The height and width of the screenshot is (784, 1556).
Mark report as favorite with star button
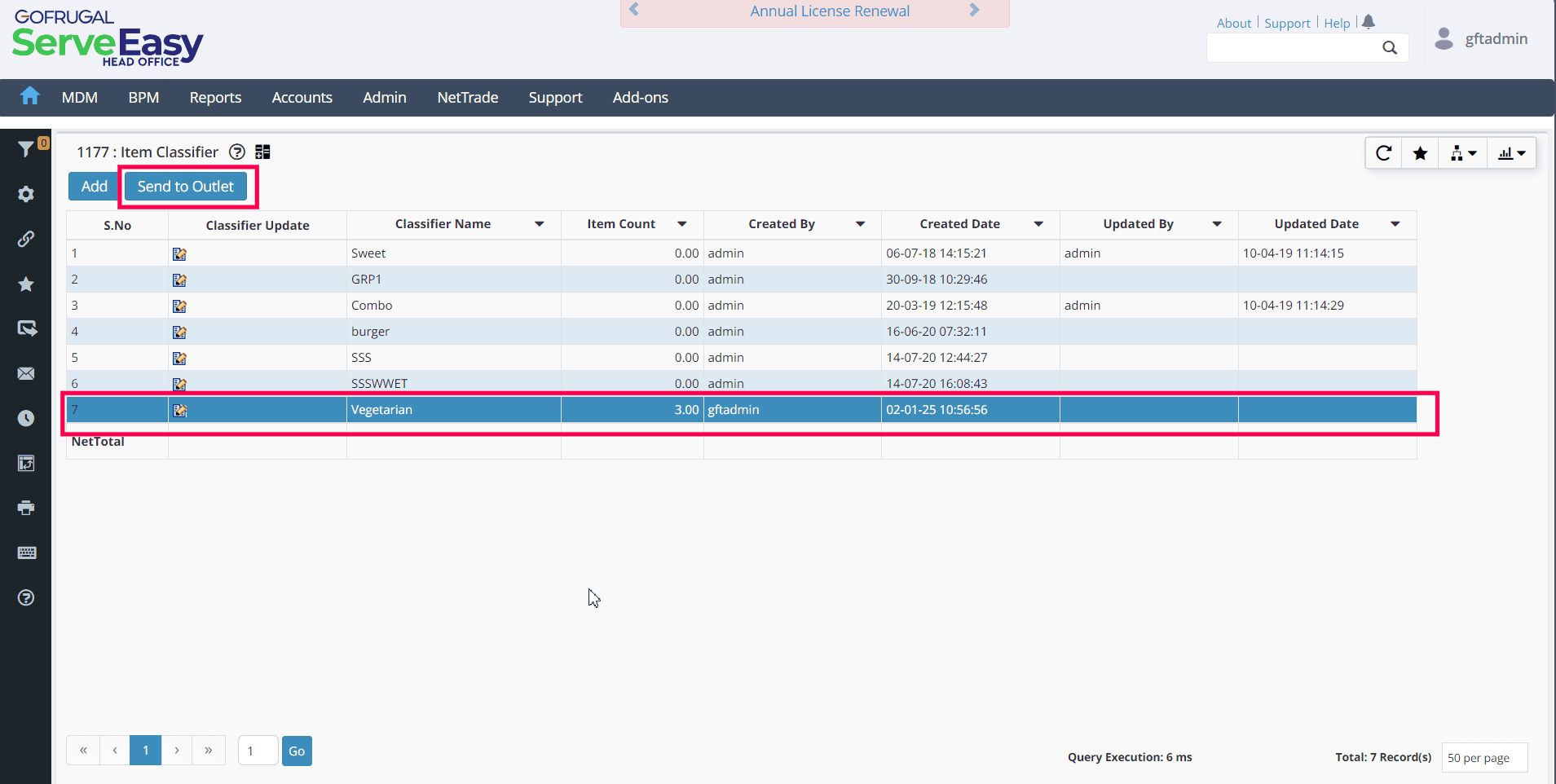point(1420,152)
